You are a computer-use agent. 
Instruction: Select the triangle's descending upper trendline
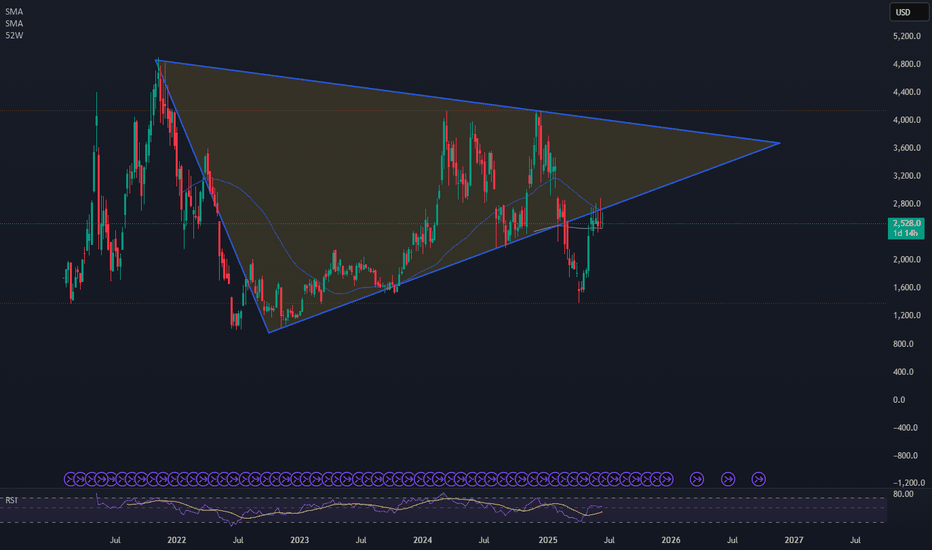pyautogui.click(x=467, y=101)
